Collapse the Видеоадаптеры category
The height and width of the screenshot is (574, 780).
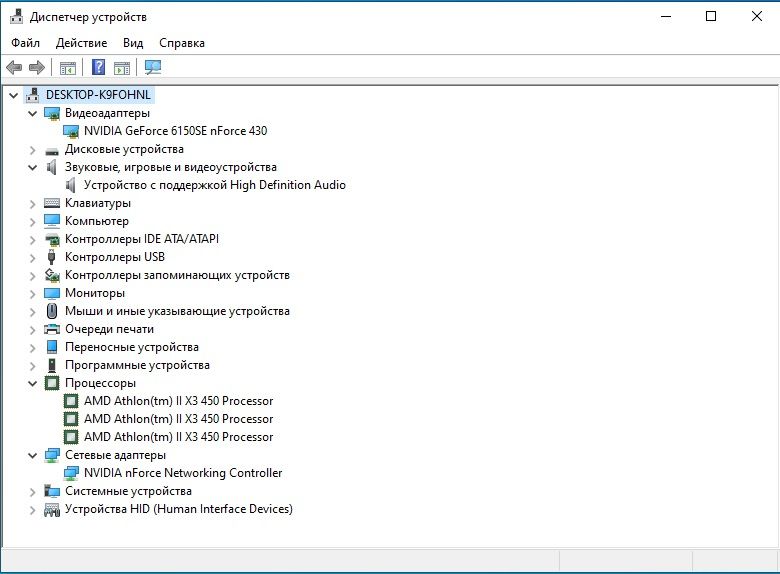click(x=32, y=113)
